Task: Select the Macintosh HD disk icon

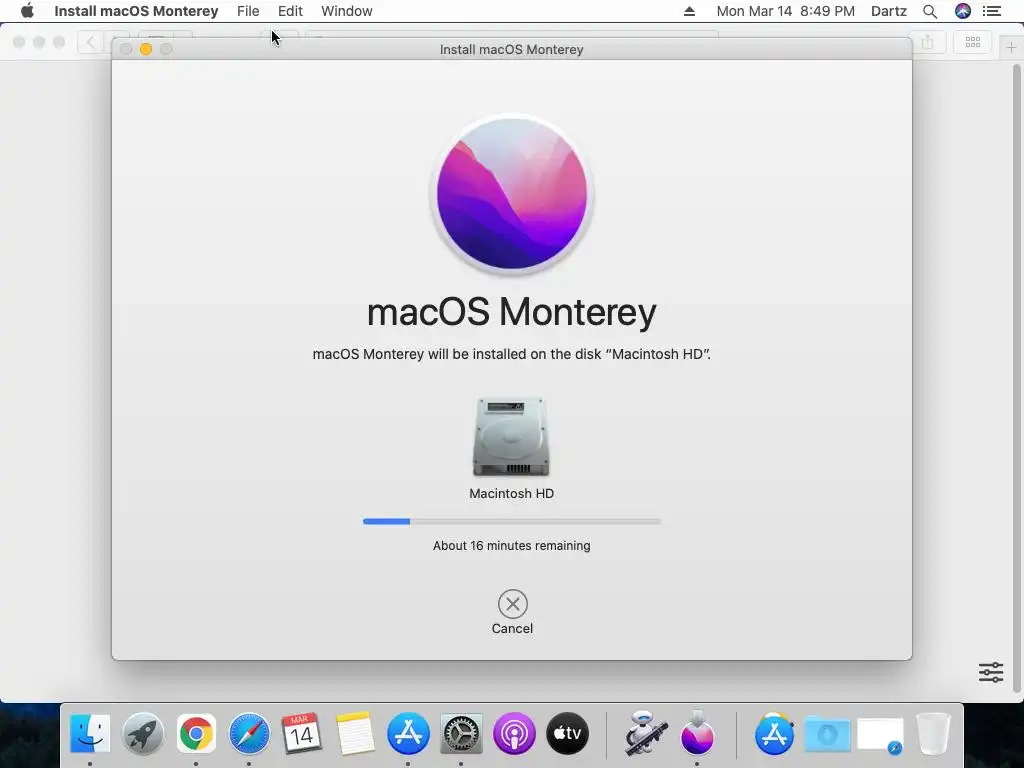Action: [511, 436]
